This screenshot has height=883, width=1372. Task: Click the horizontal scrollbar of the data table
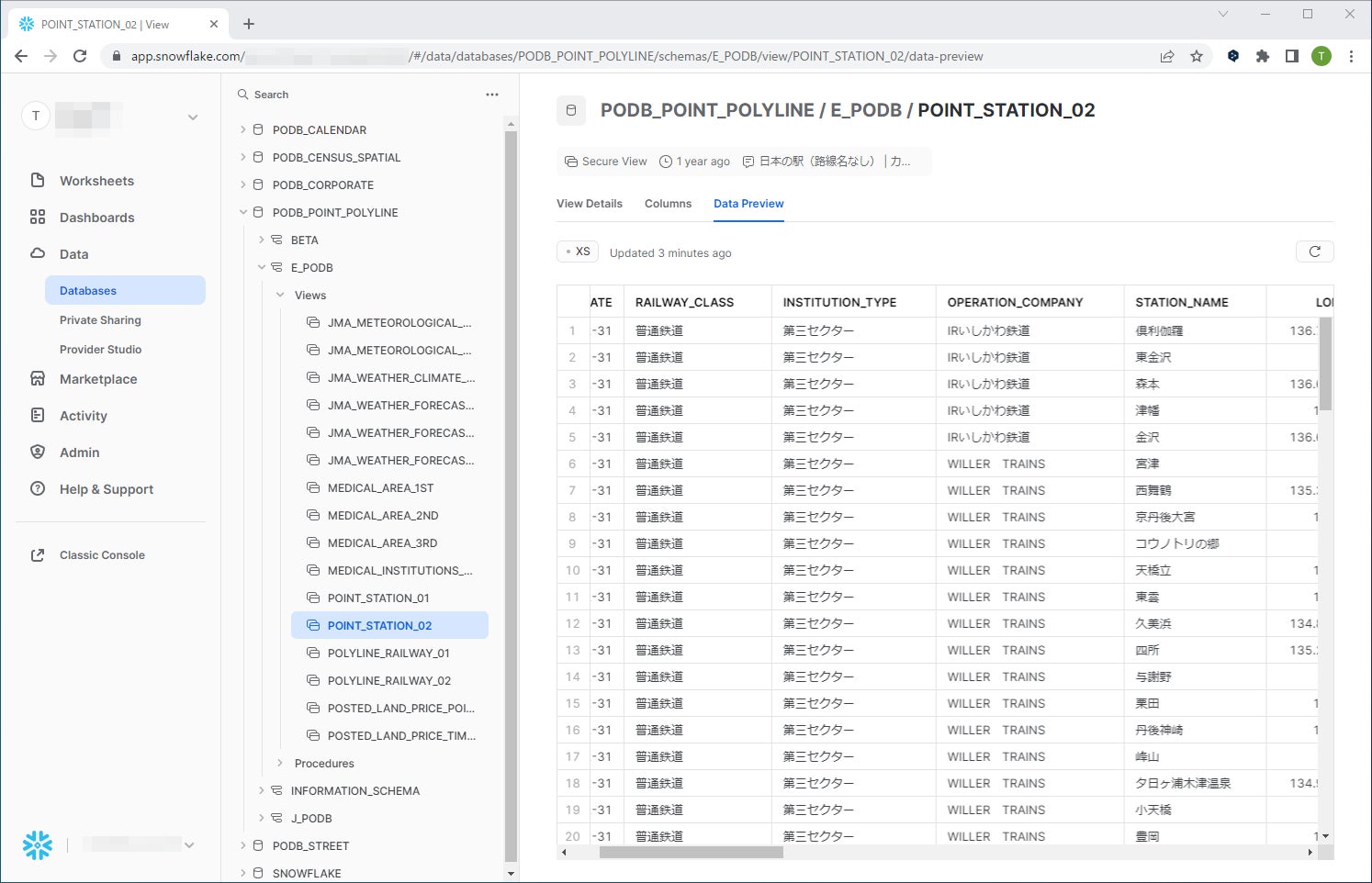[x=691, y=852]
